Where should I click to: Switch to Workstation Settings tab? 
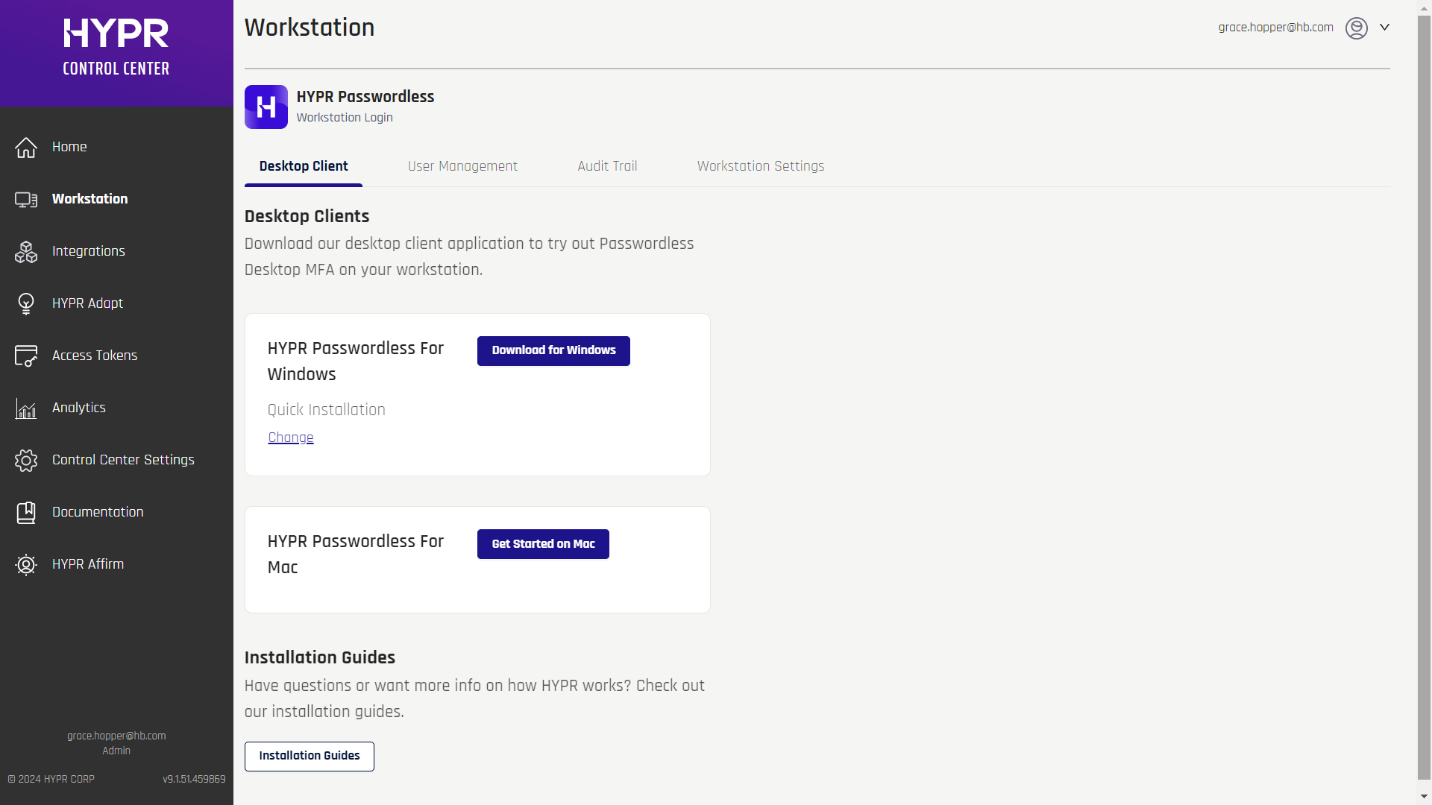point(760,166)
